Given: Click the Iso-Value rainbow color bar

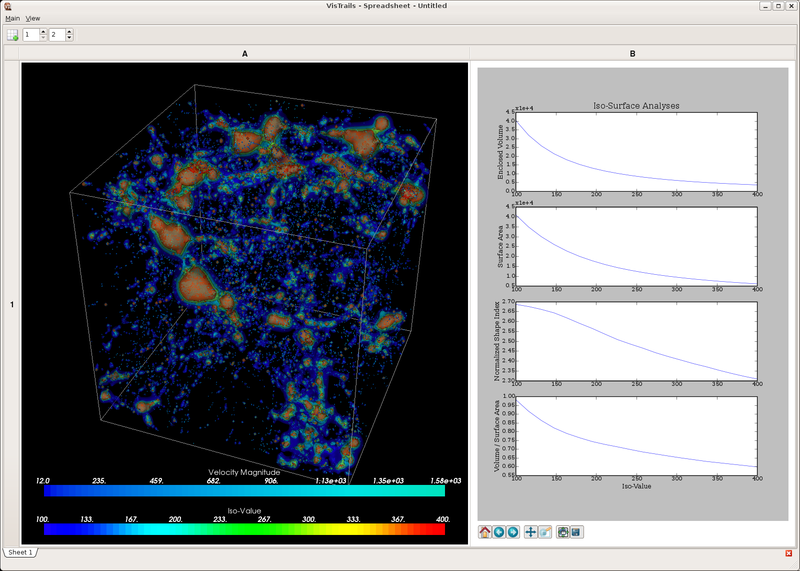Looking at the screenshot, I should [x=244, y=530].
